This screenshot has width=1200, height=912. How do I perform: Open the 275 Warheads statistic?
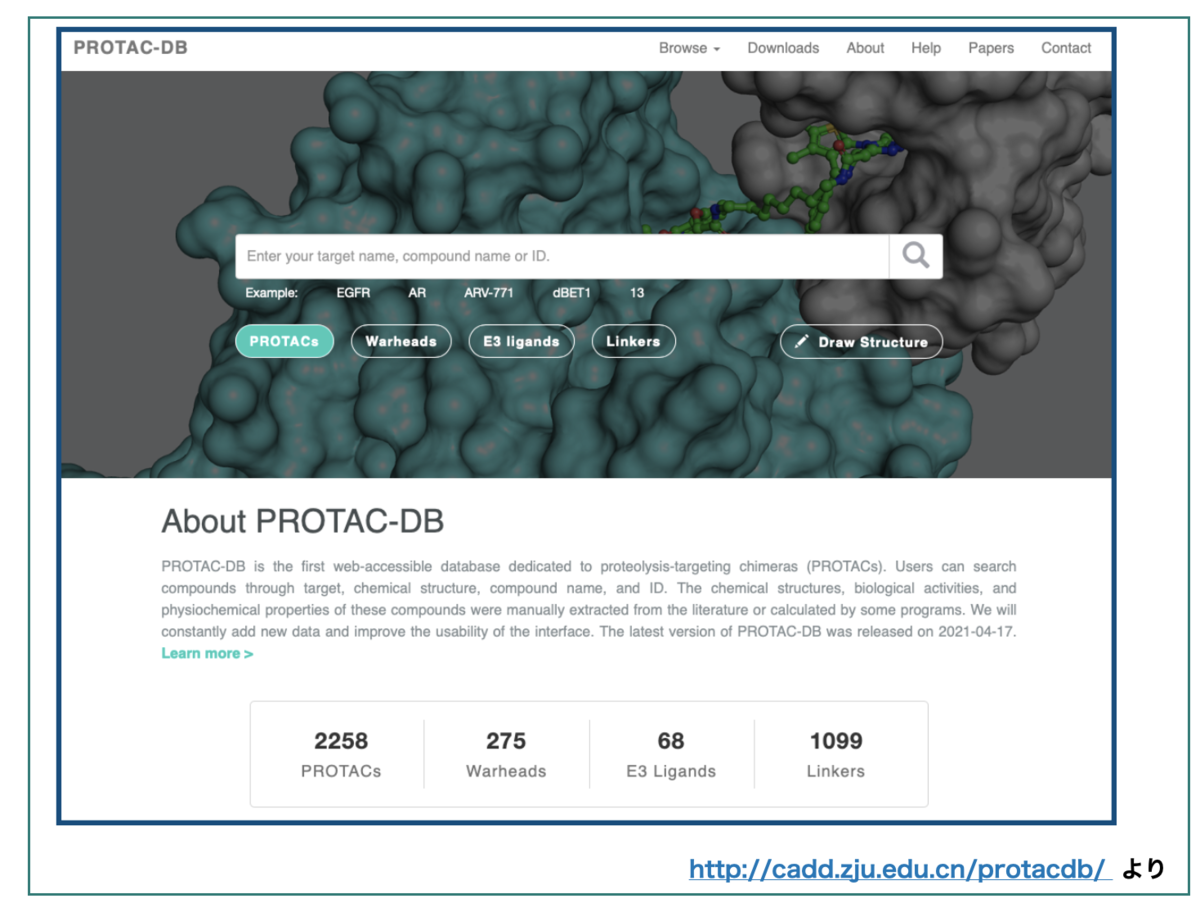(506, 754)
